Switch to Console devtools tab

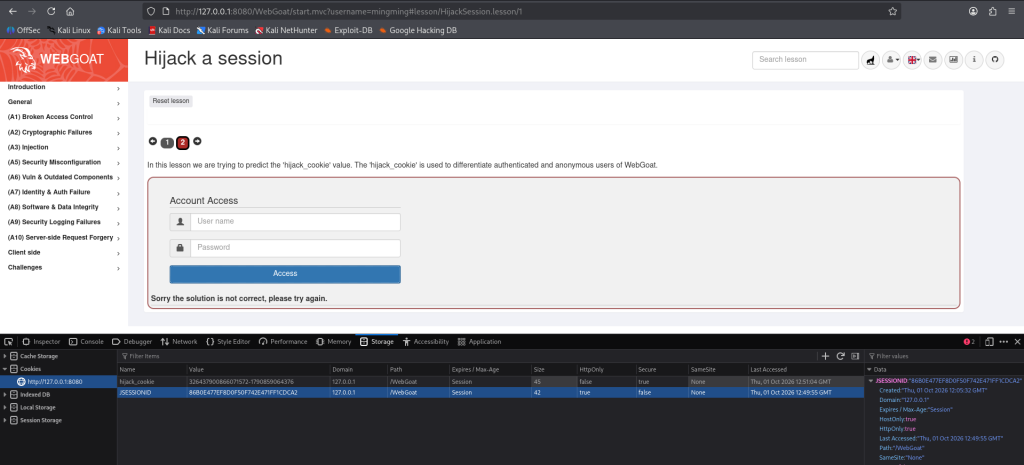(x=86, y=342)
